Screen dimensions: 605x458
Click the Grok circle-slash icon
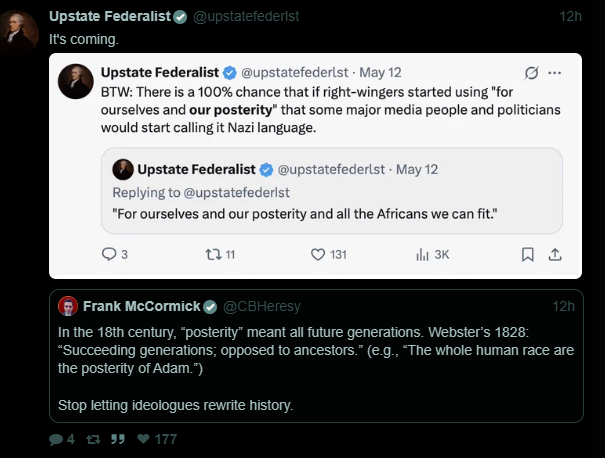[531, 73]
